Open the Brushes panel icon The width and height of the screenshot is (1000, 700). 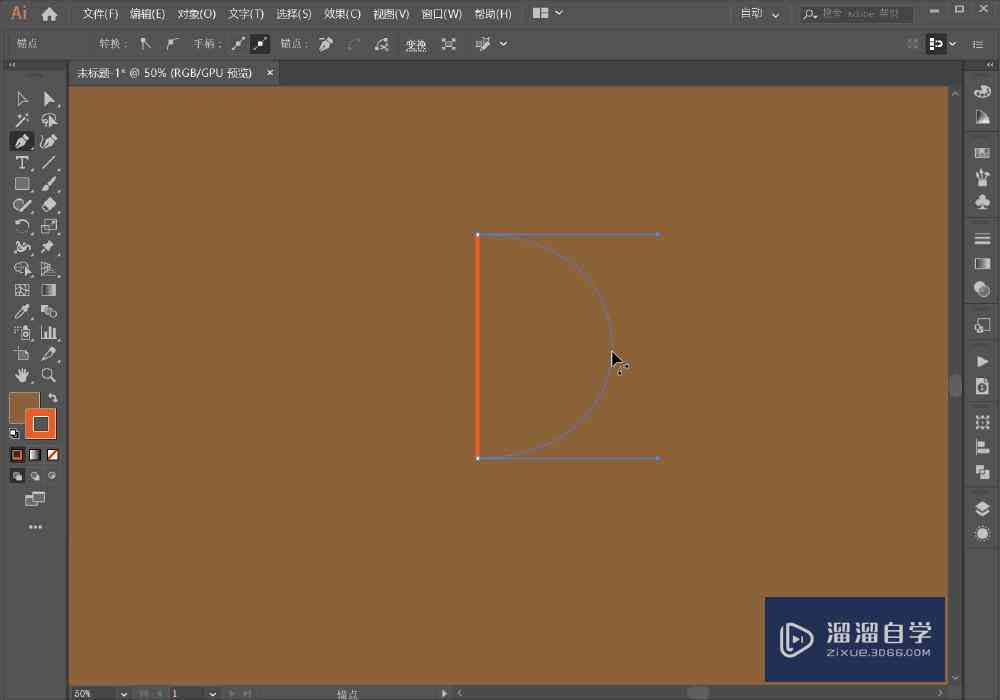coord(982,177)
